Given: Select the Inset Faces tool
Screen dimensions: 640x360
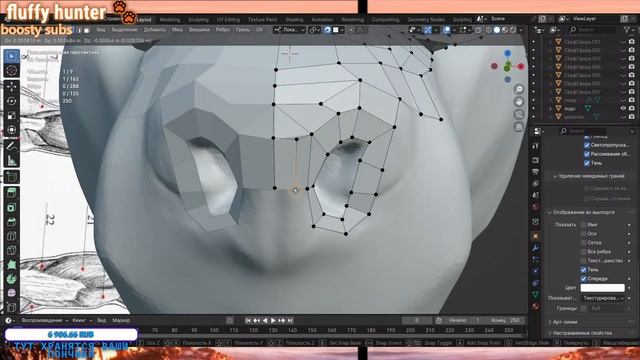Looking at the screenshot, I should coord(11,207).
